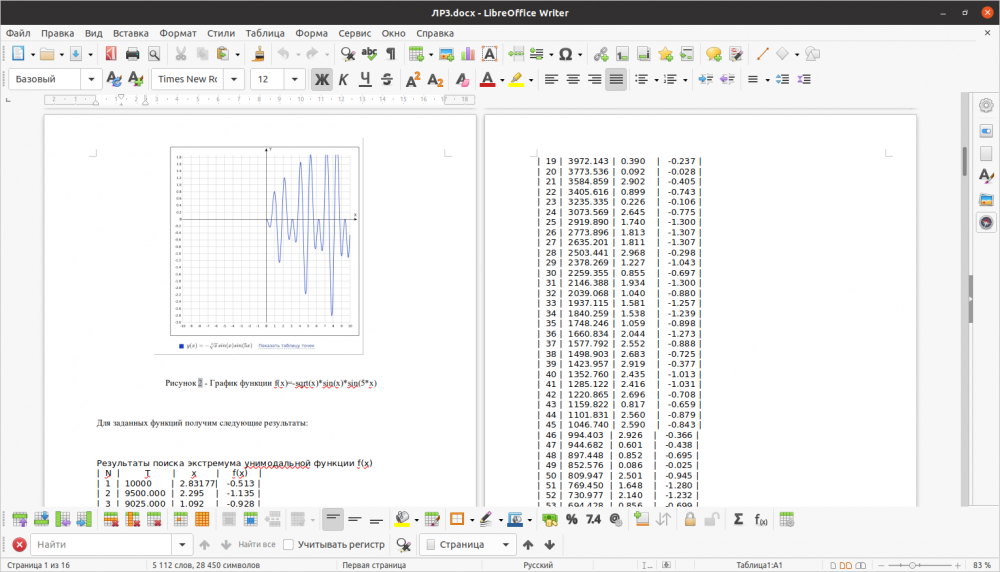The image size is (1000, 572).
Task: Expand Times New Roman font list
Action: (236, 79)
